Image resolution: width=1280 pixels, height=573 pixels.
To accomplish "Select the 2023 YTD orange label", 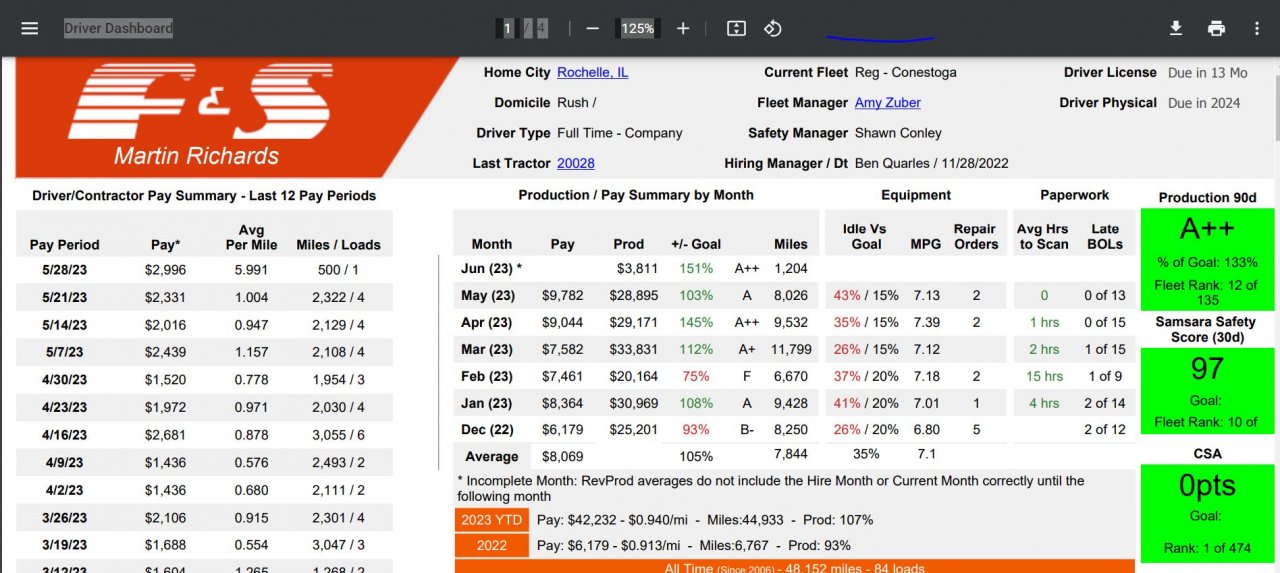I will 491,520.
